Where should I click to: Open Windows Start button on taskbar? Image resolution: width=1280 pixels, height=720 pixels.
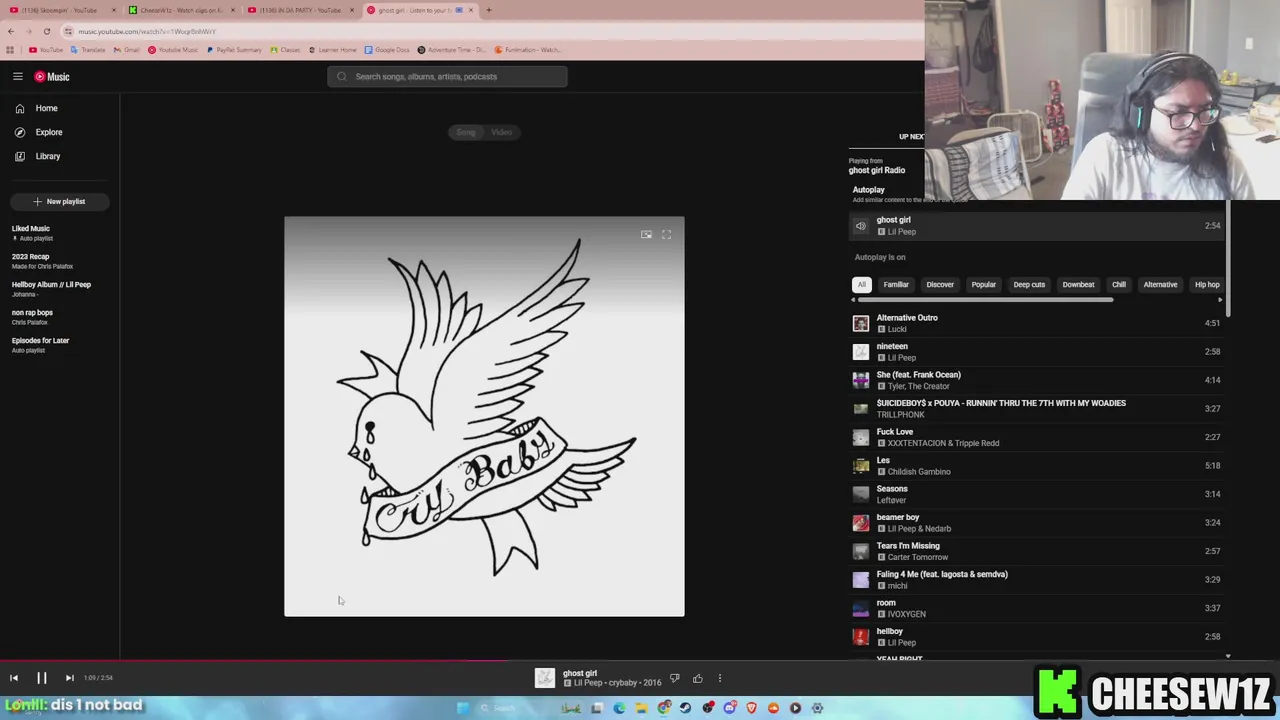pos(462,708)
